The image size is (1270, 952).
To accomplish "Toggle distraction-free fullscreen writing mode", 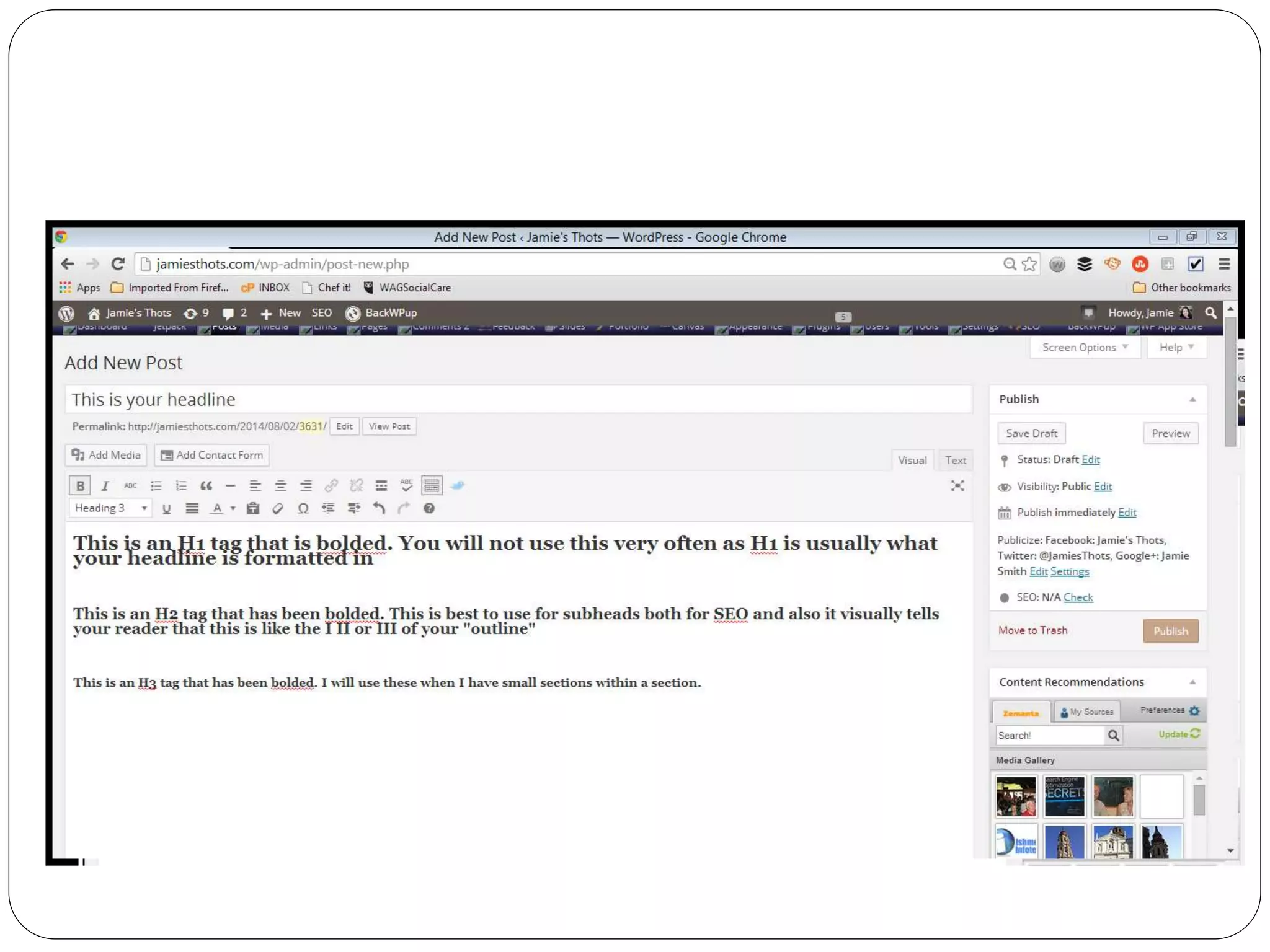I will [x=957, y=486].
